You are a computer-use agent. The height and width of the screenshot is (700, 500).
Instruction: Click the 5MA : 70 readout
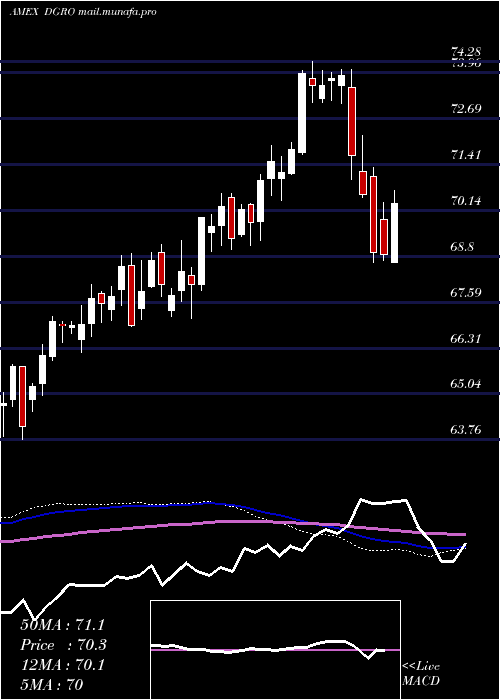[x=52, y=684]
